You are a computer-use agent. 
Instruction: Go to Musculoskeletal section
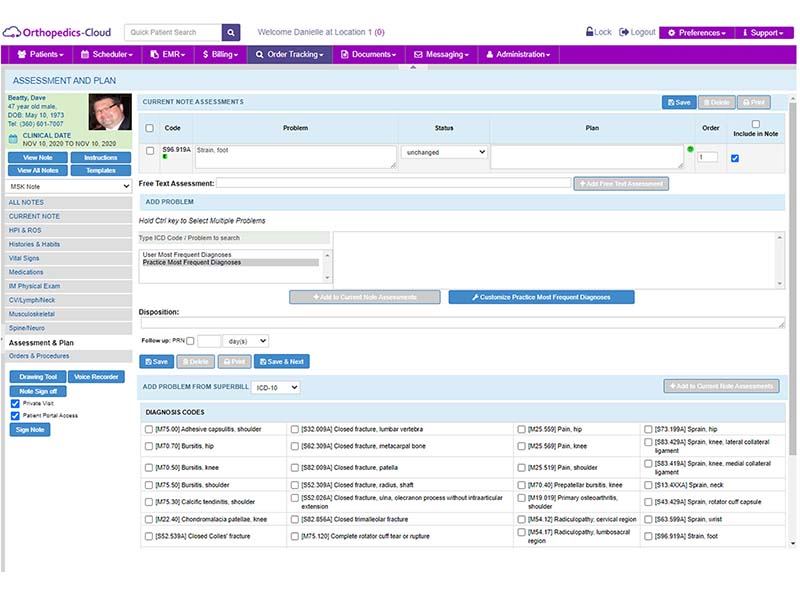coord(69,314)
